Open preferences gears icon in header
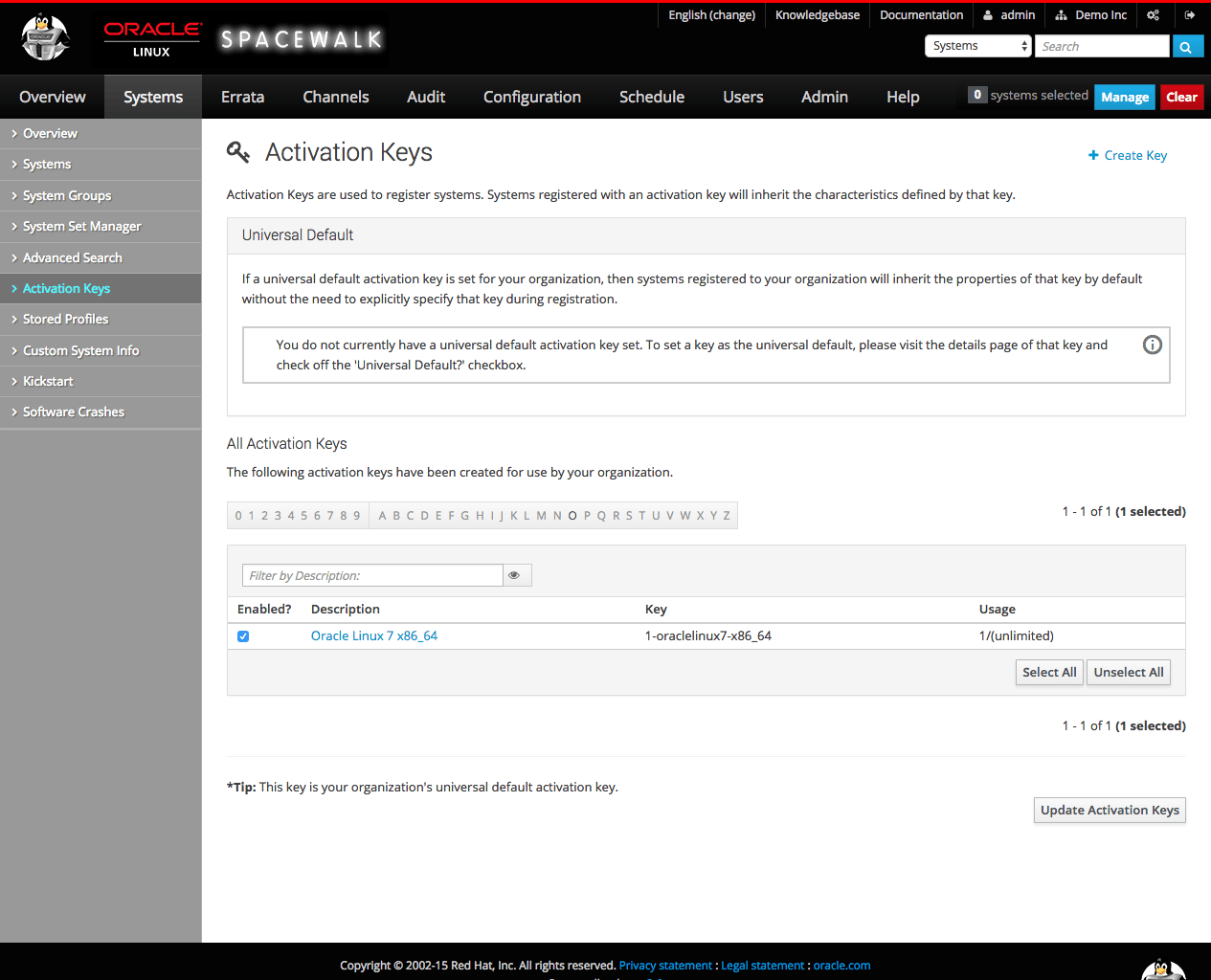 point(1153,15)
